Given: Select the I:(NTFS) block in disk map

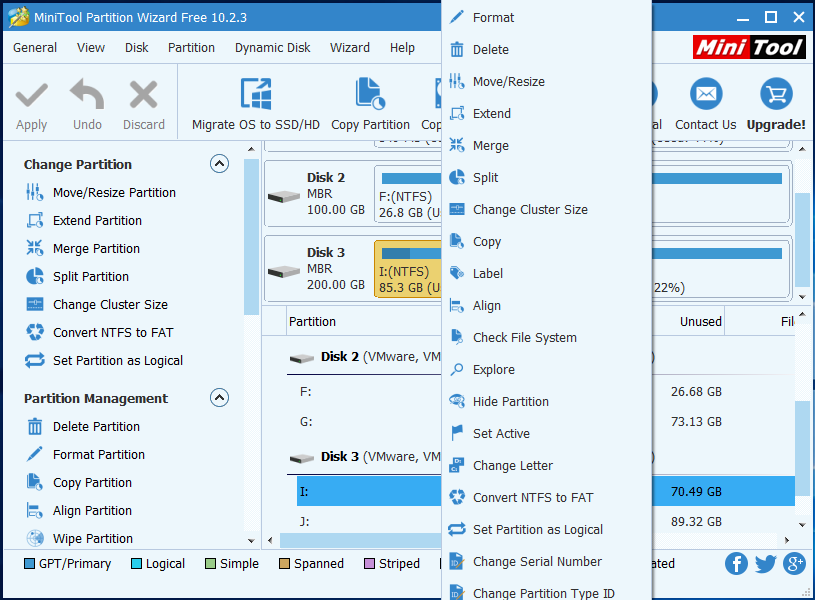Looking at the screenshot, I should coord(408,269).
